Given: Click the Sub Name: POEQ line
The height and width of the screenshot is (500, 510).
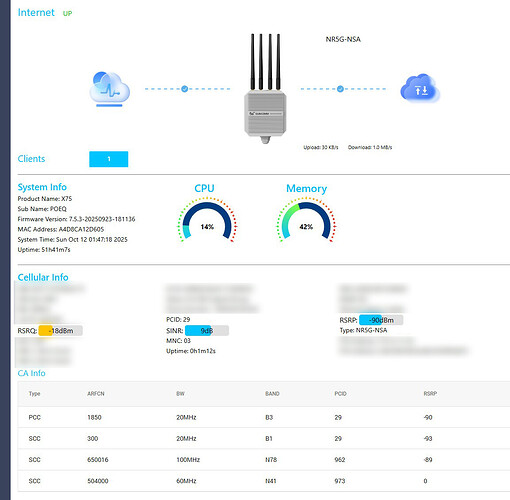Looking at the screenshot, I should pyautogui.click(x=42, y=209).
